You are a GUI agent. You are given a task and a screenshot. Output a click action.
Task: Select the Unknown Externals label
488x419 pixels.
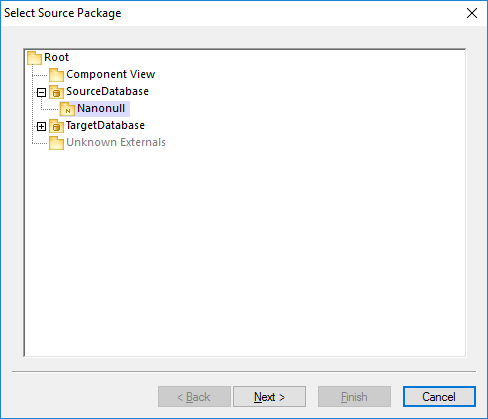(x=116, y=142)
